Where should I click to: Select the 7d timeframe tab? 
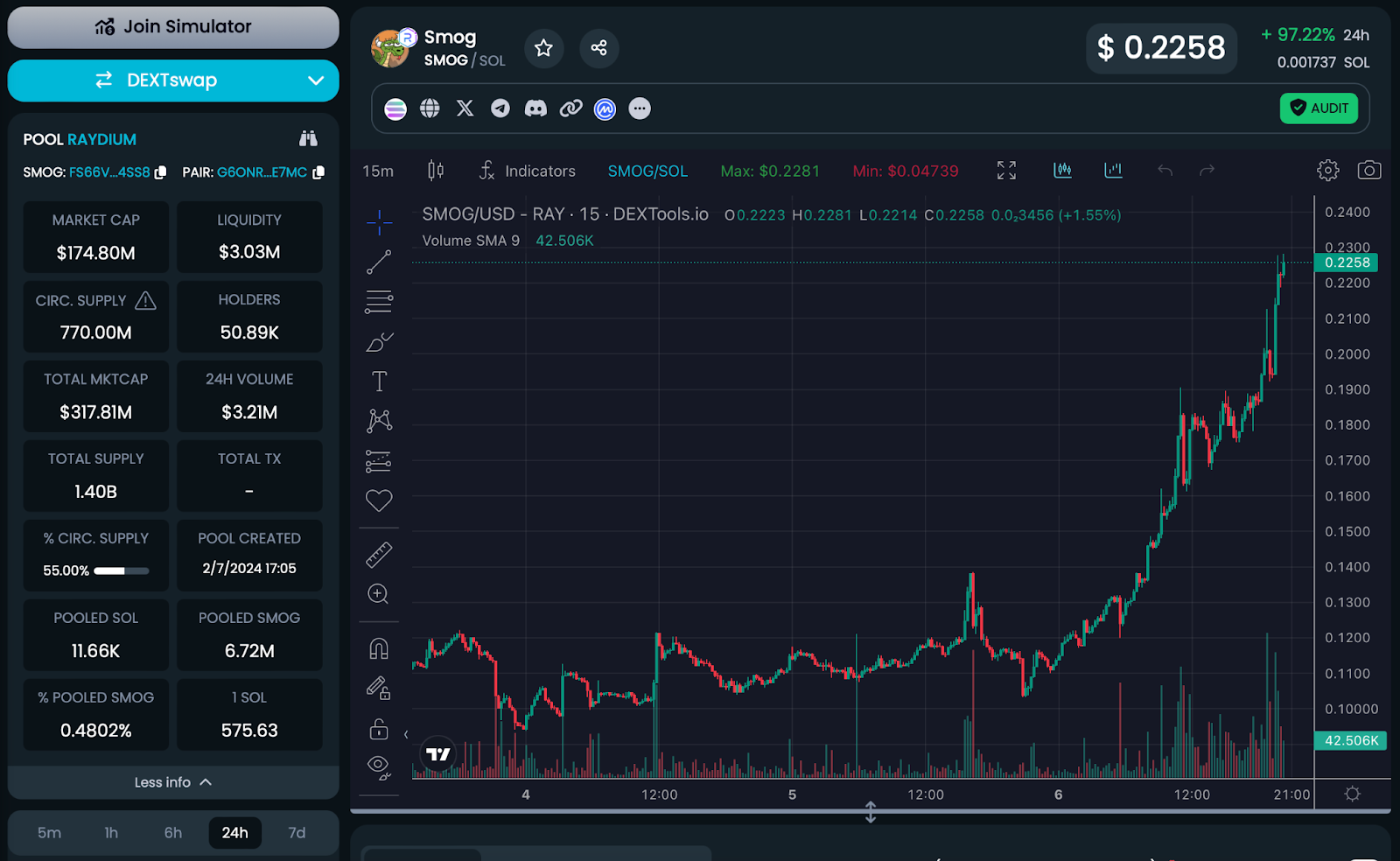(297, 832)
